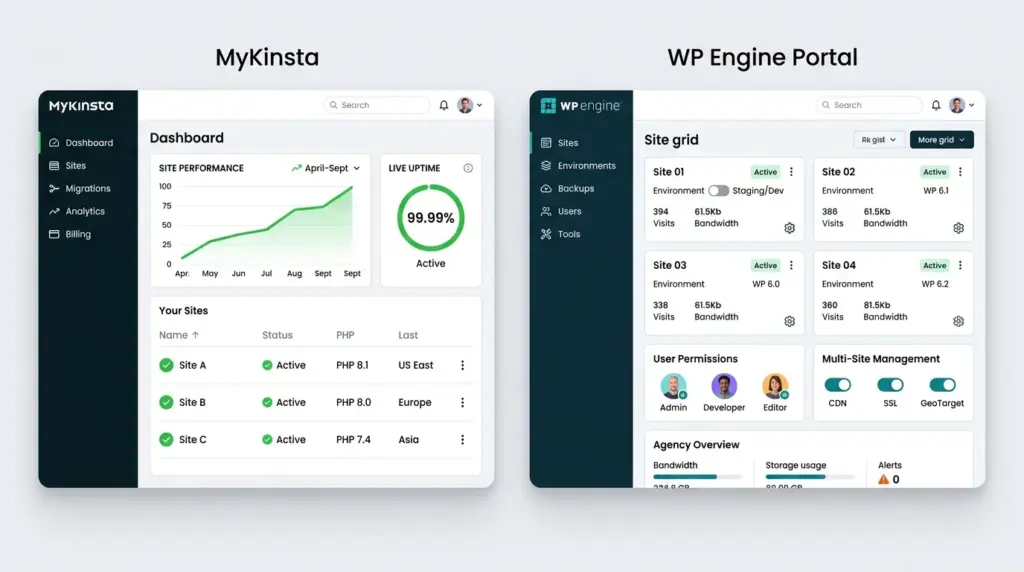1024x572 pixels.
Task: Open Site 03 three-dot options menu
Action: [791, 265]
